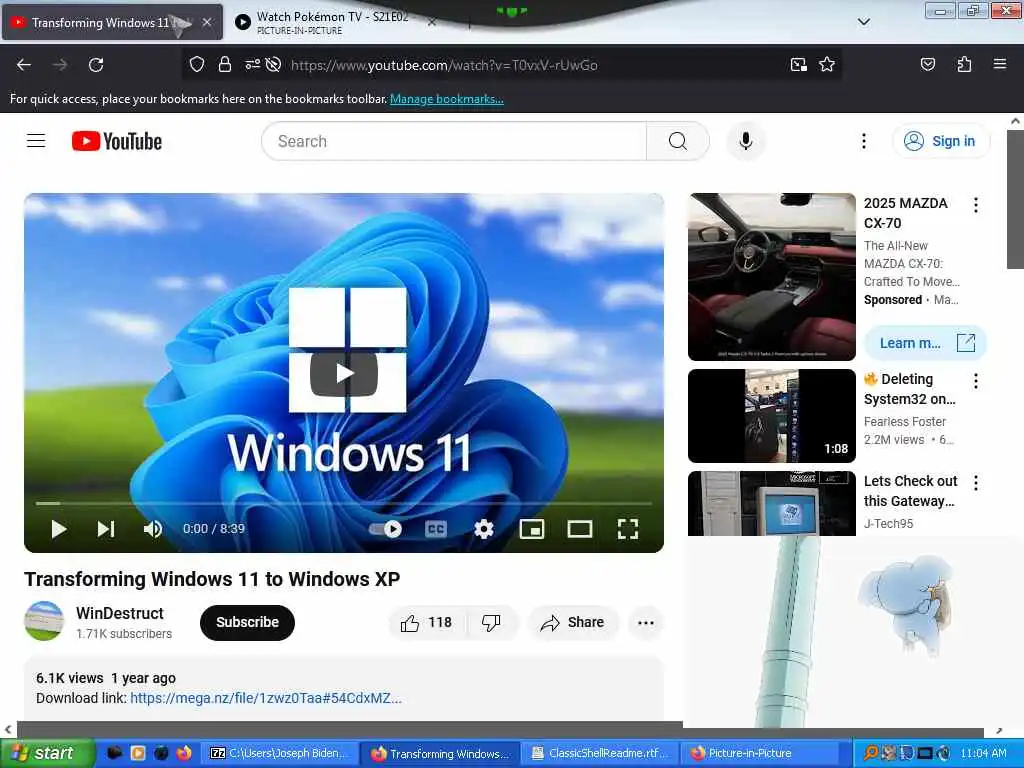Click the padlock site security icon
This screenshot has height=768, width=1024.
(225, 65)
